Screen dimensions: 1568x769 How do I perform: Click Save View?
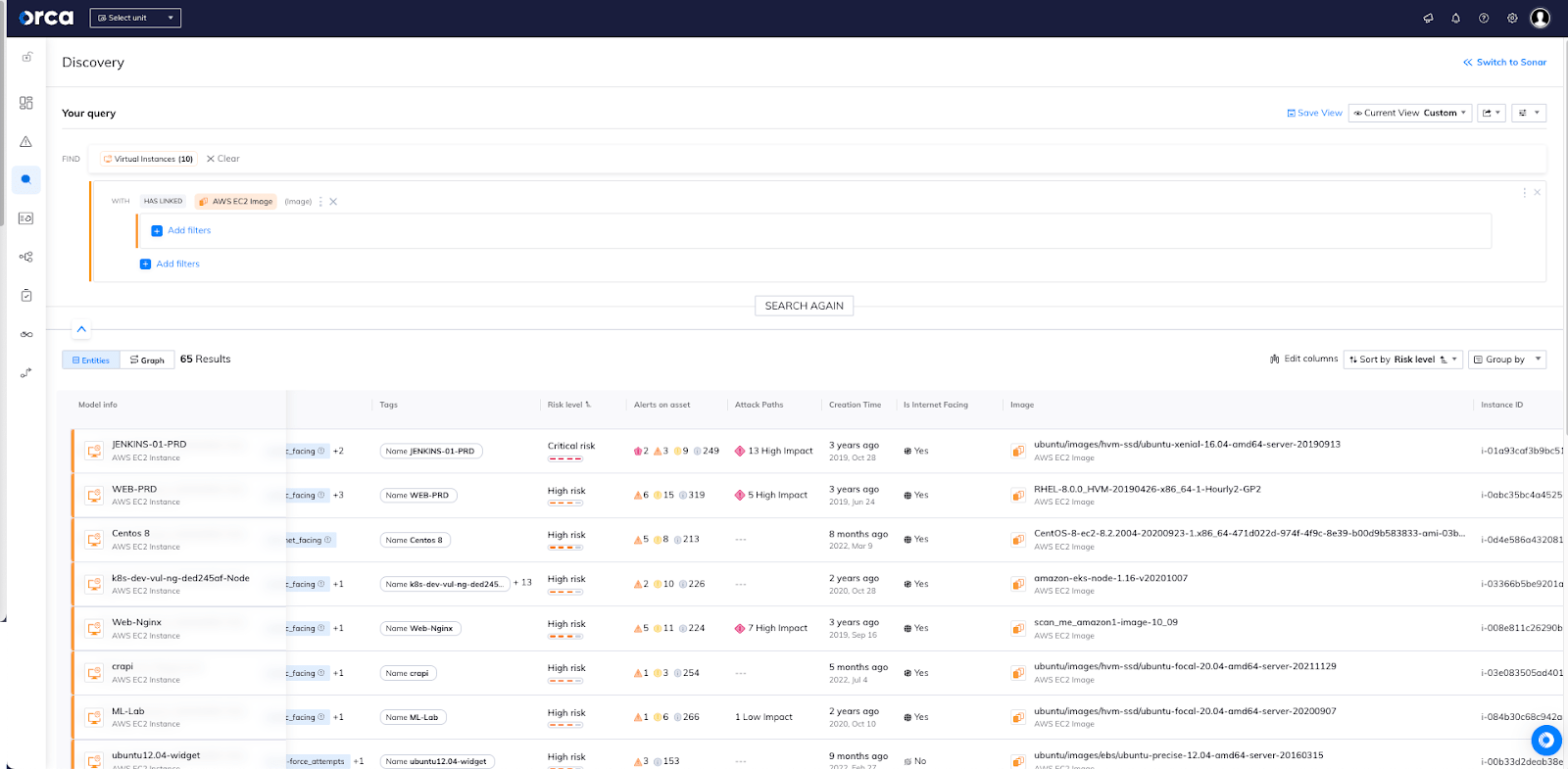point(1314,113)
